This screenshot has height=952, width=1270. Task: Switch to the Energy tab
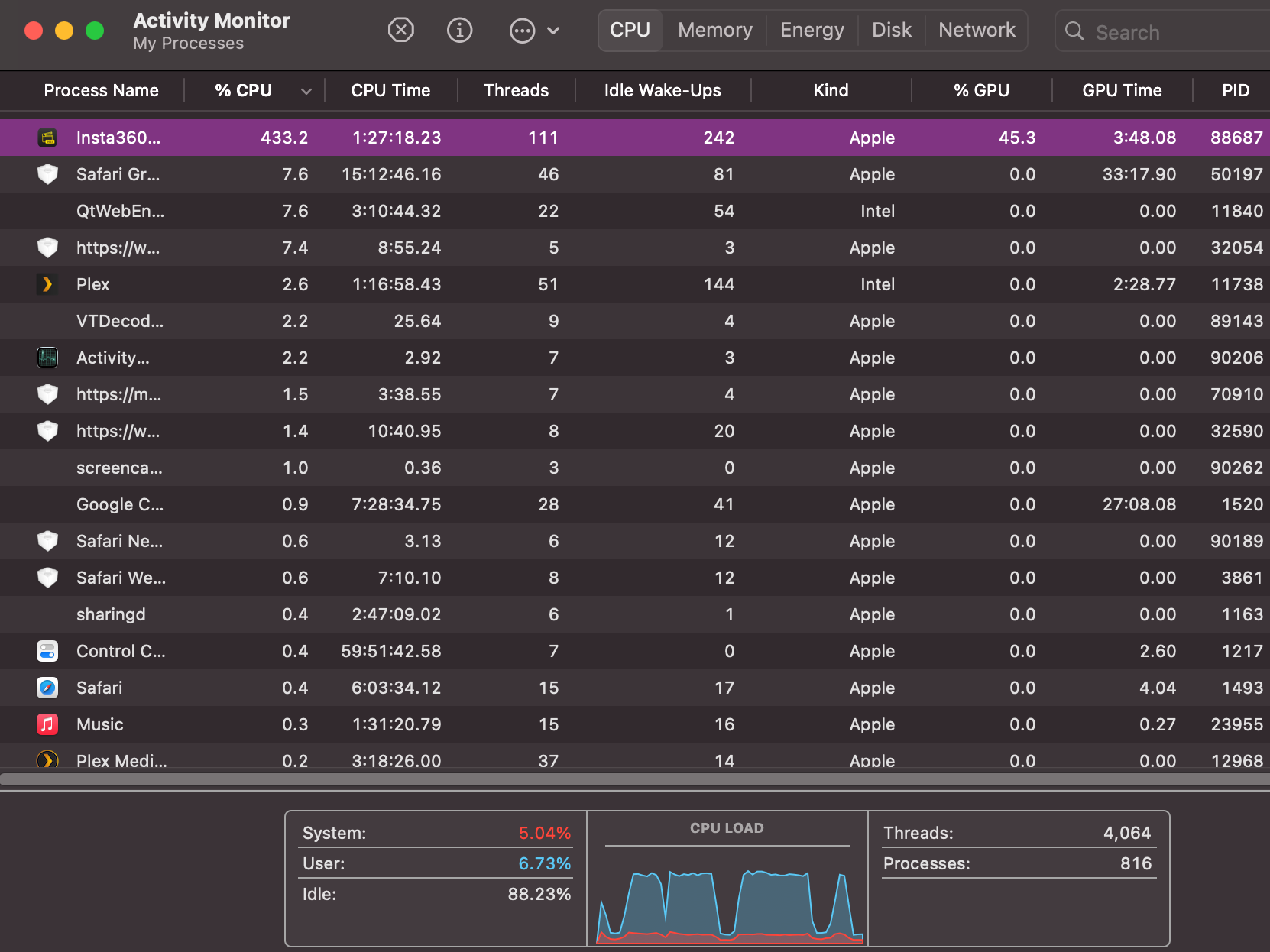812,30
